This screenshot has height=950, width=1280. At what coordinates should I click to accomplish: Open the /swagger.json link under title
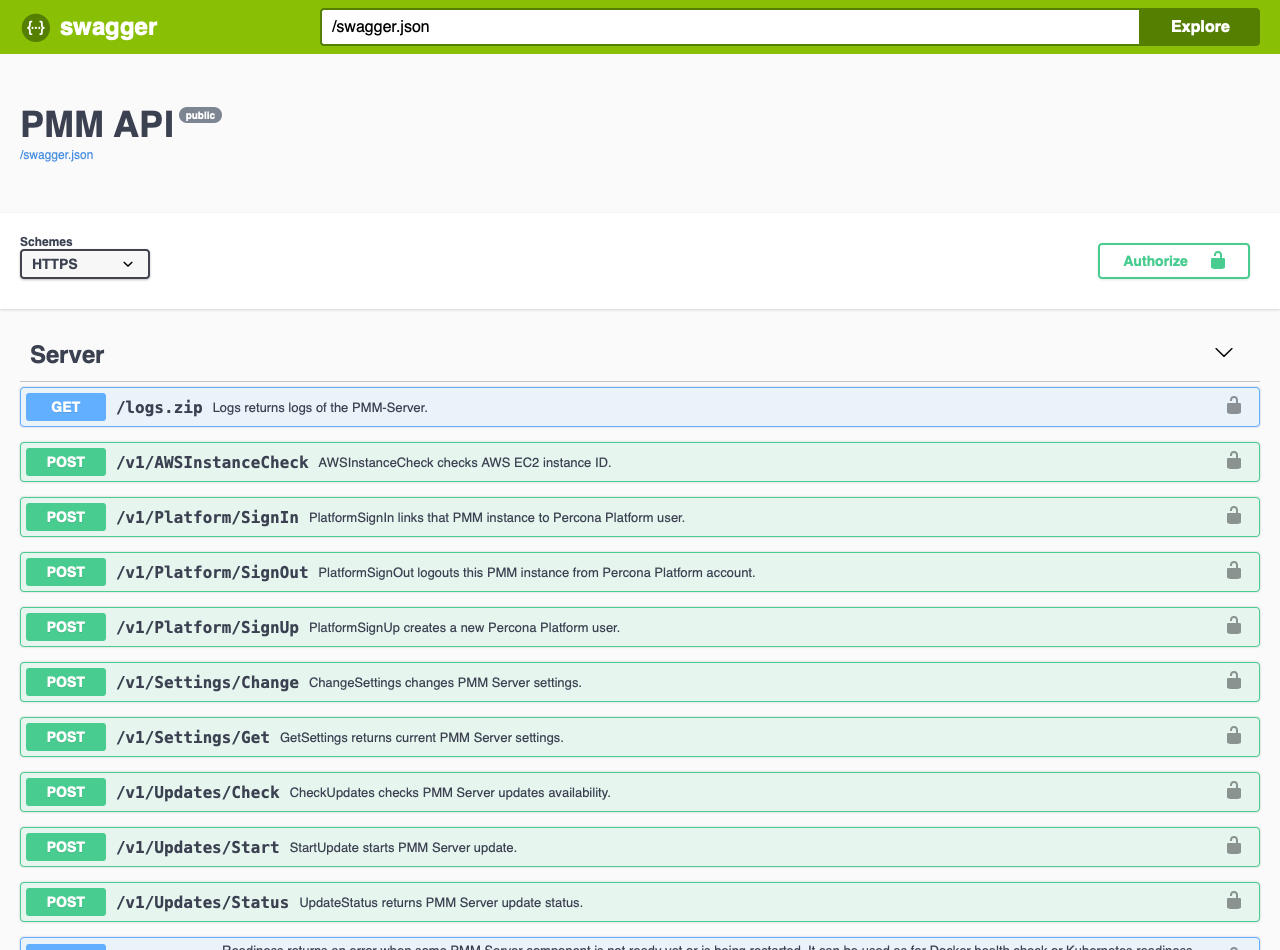coord(57,155)
